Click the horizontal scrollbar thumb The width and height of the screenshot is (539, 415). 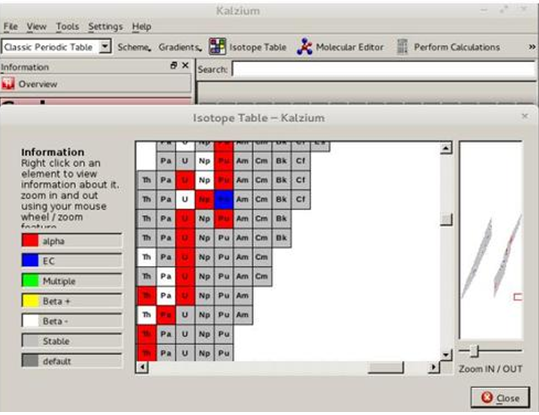[x=385, y=367]
